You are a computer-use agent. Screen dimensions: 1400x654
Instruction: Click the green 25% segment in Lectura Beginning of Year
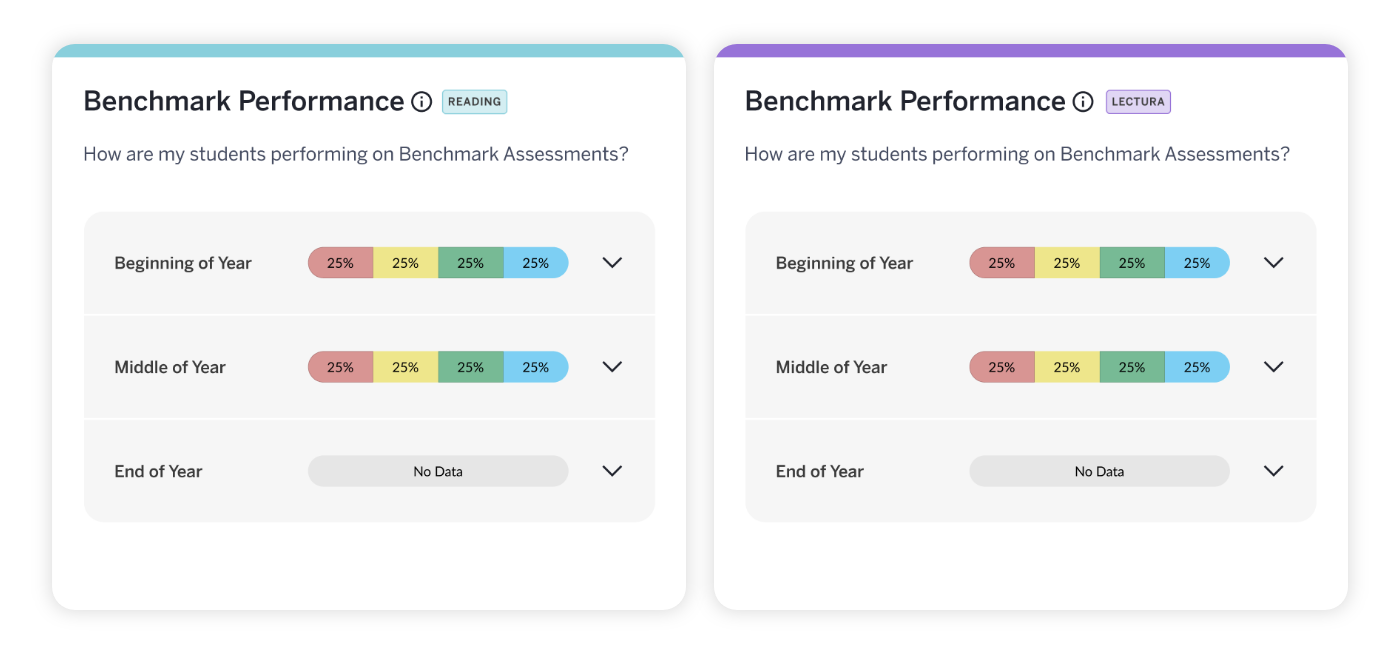click(1132, 262)
